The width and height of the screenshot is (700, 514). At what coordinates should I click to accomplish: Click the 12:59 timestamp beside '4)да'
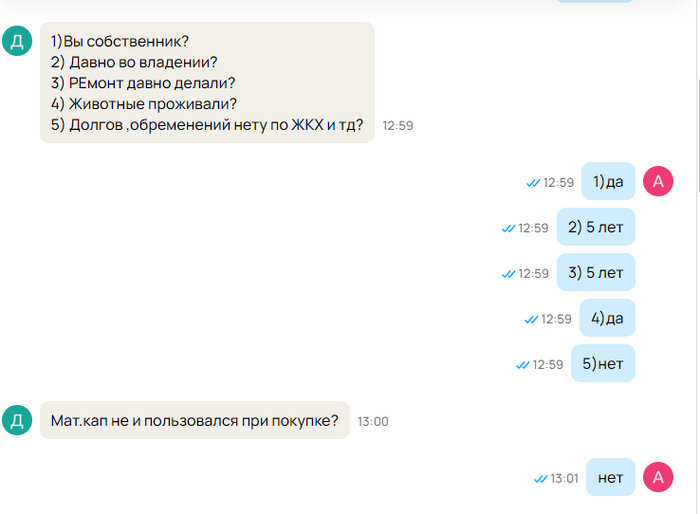point(556,319)
